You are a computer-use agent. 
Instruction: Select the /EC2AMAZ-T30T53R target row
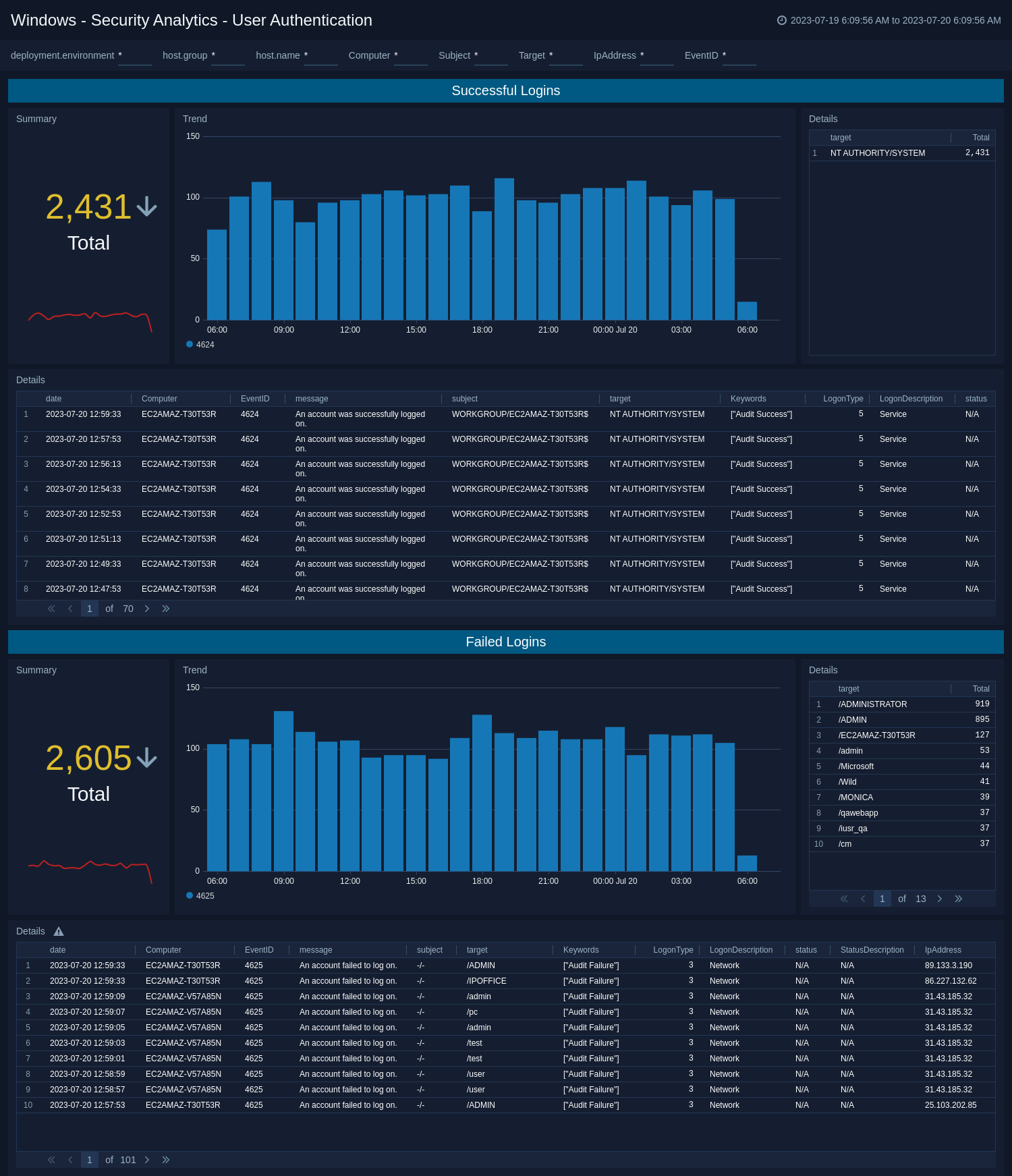pos(902,735)
